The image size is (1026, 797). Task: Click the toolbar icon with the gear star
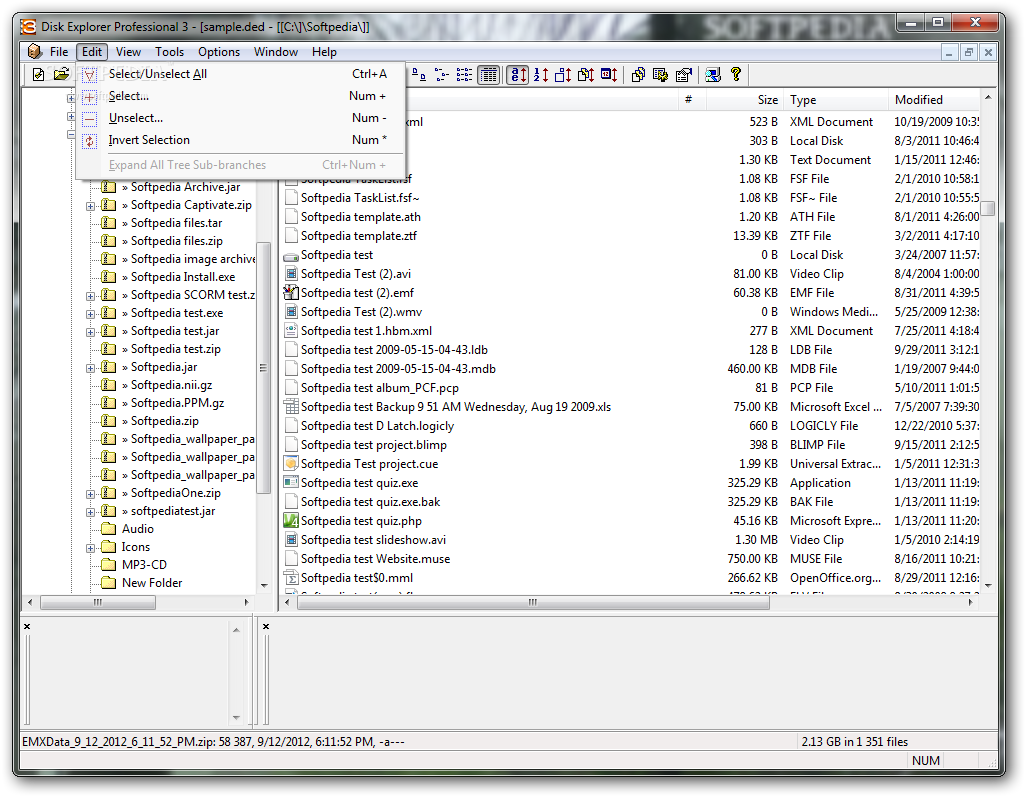661,75
